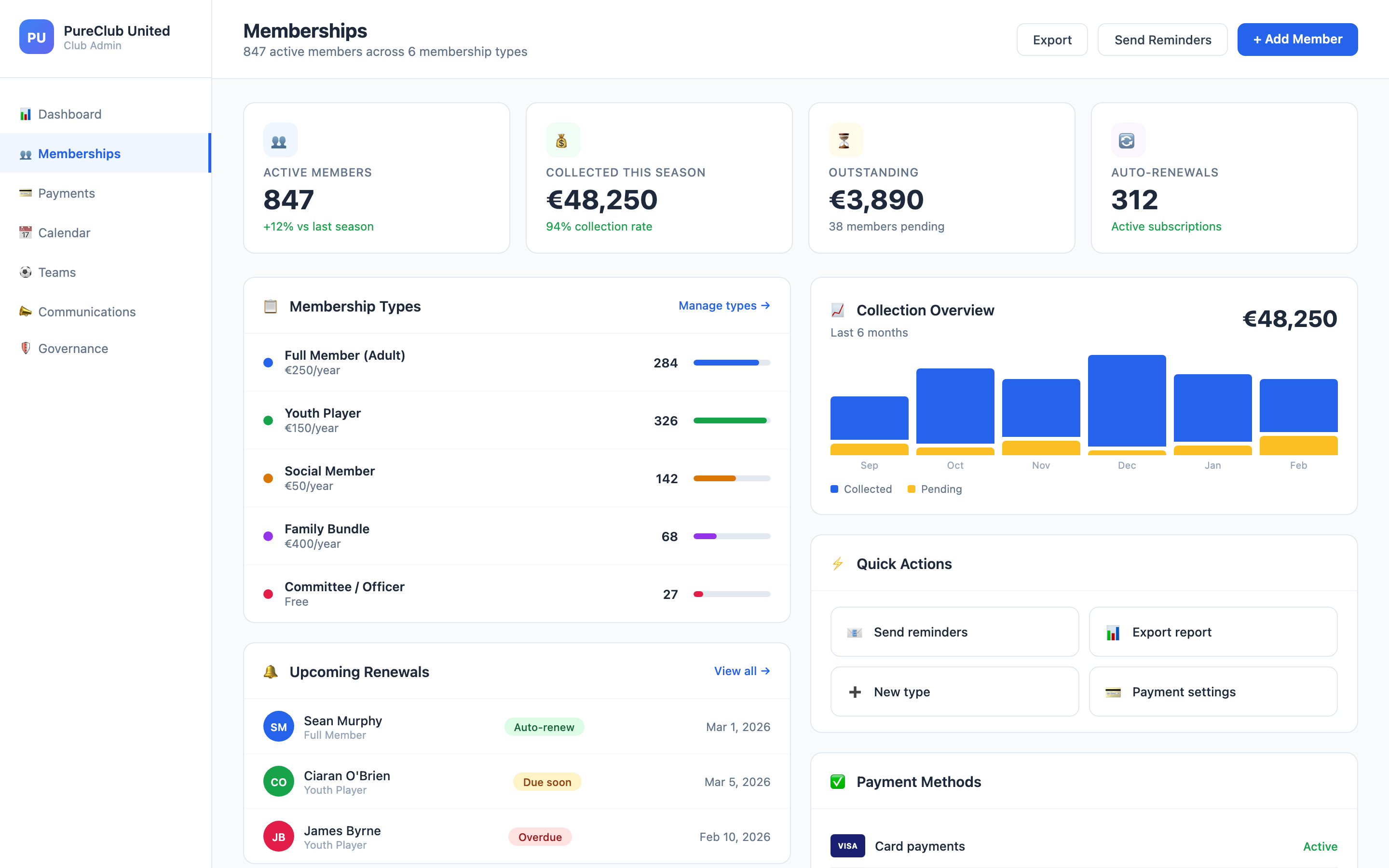Open the Calendar section
1389x868 pixels.
tap(106, 232)
